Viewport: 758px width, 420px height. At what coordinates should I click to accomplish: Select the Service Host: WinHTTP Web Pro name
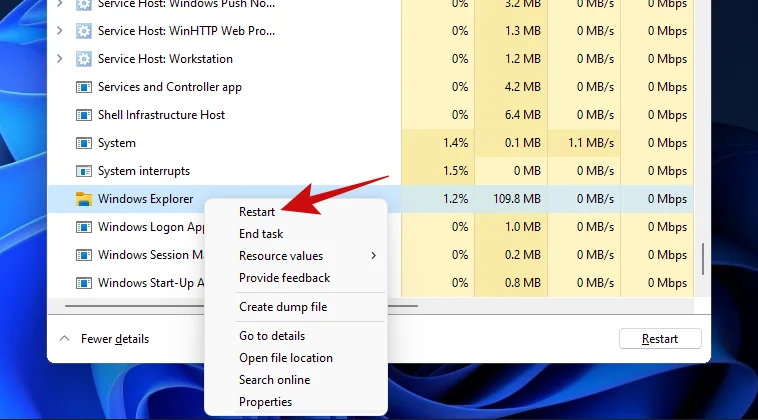click(186, 31)
